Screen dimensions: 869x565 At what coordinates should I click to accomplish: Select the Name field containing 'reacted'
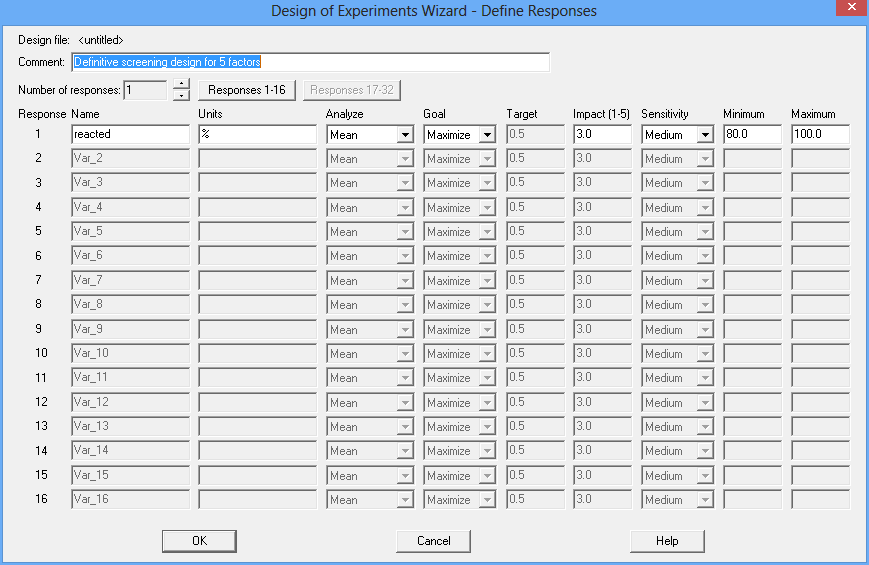(x=130, y=134)
